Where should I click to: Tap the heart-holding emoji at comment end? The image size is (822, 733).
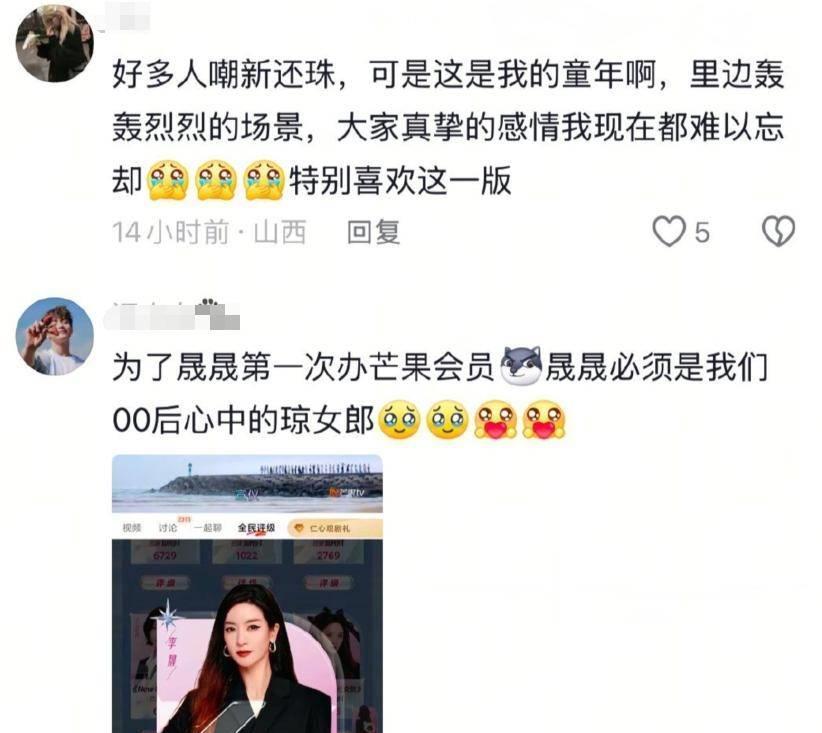pyautogui.click(x=544, y=419)
